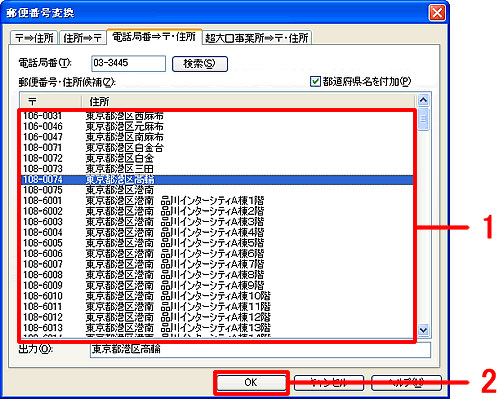Click the 住所 column header

point(249,101)
